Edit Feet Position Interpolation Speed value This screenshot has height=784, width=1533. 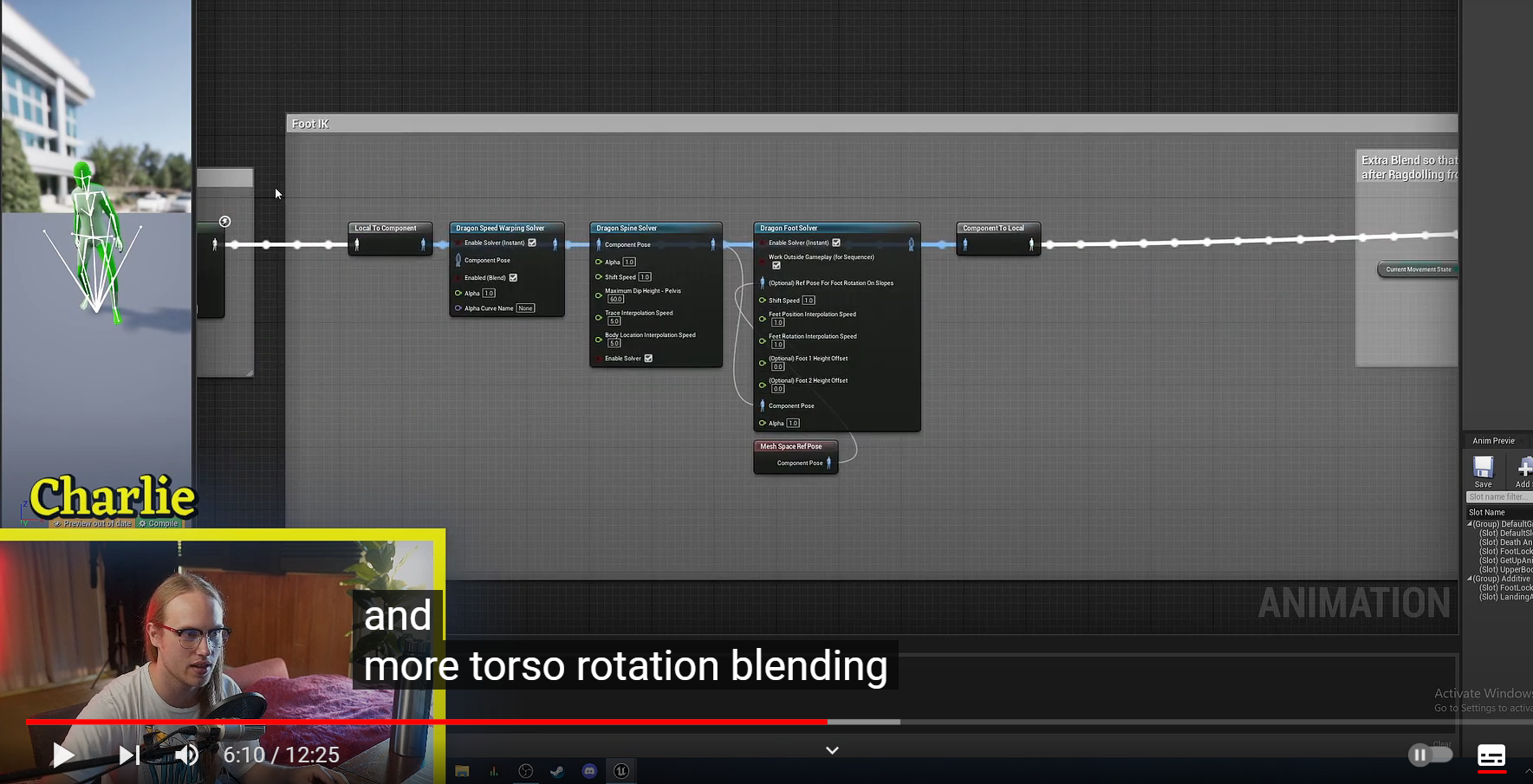point(777,322)
